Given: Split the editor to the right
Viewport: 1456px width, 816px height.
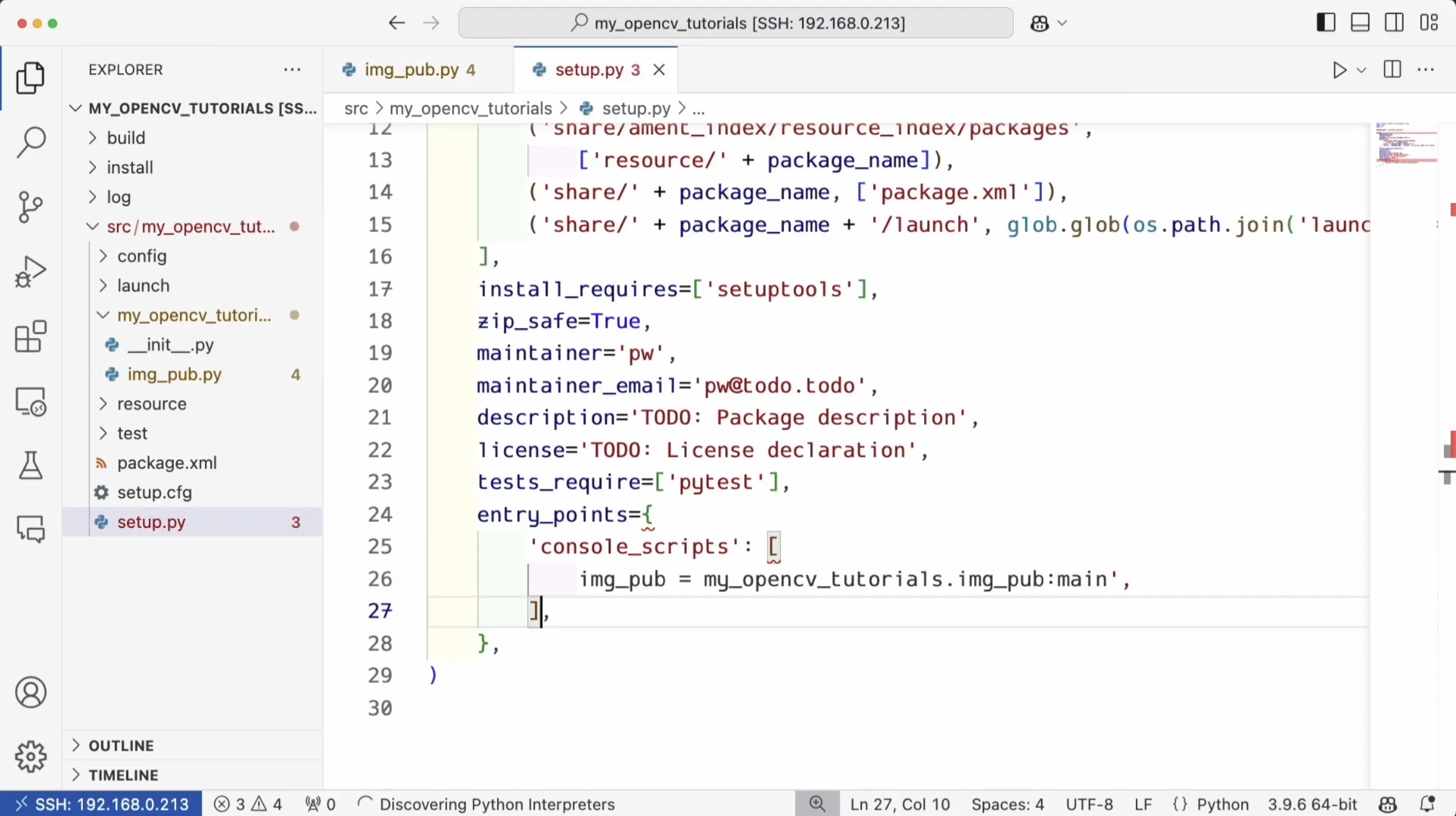Looking at the screenshot, I should click(1392, 70).
